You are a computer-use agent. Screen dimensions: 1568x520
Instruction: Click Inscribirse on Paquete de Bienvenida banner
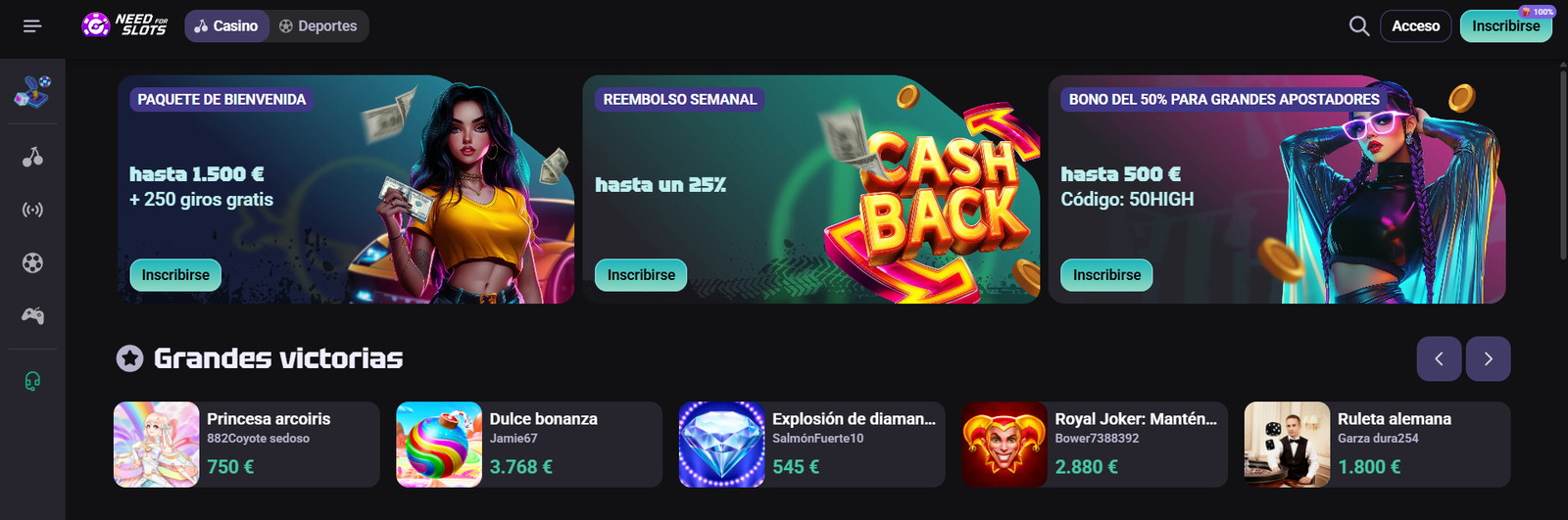click(x=175, y=275)
